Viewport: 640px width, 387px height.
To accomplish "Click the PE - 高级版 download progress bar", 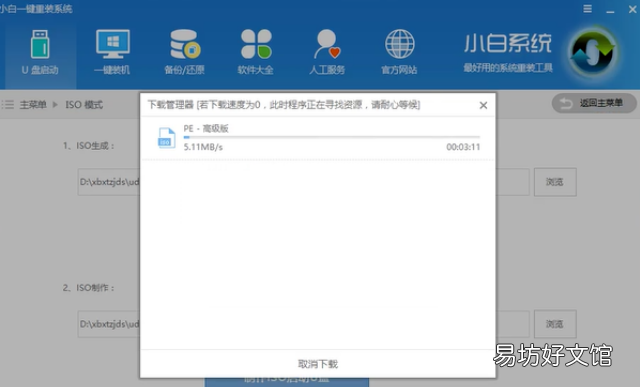I will click(x=331, y=137).
